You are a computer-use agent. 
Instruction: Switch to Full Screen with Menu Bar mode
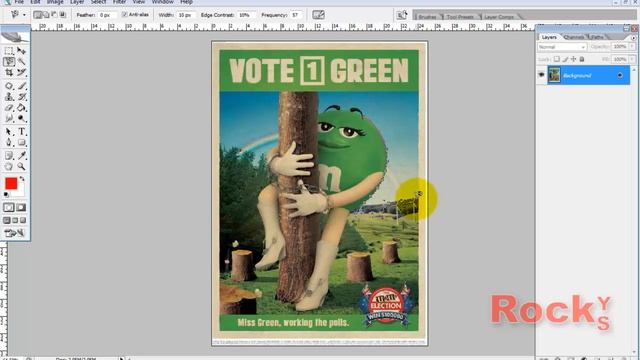(x=15, y=220)
